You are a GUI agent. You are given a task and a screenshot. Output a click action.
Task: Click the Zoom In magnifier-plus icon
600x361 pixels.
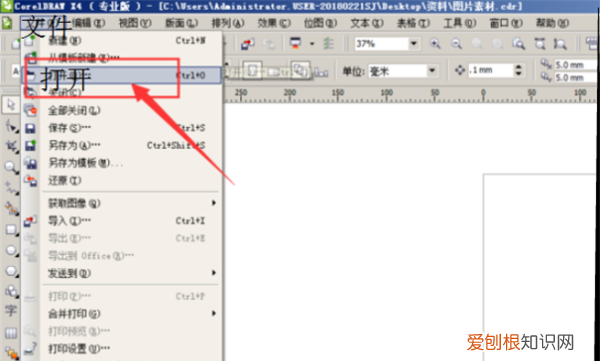click(435, 44)
